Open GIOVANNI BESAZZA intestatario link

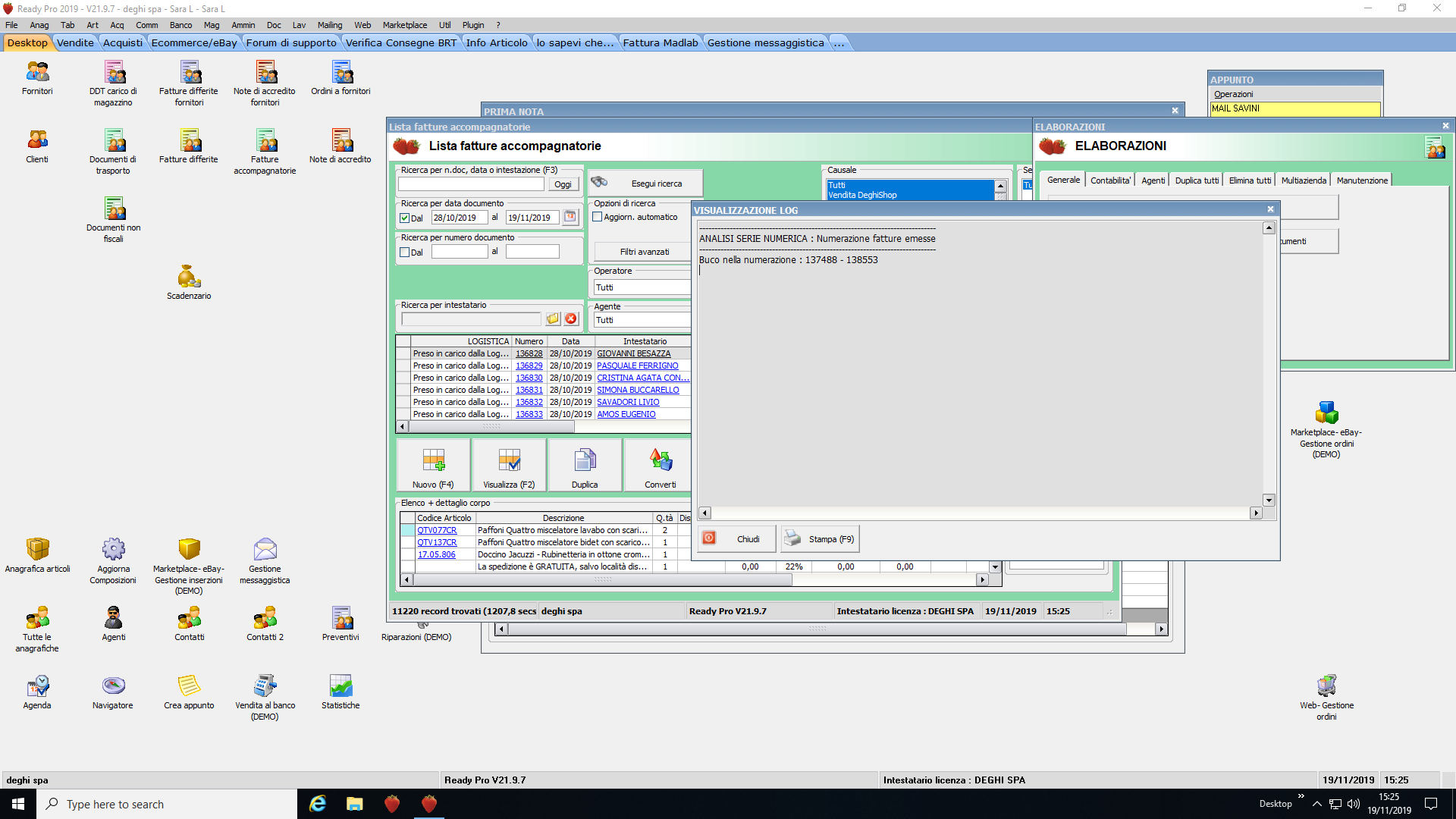point(634,353)
